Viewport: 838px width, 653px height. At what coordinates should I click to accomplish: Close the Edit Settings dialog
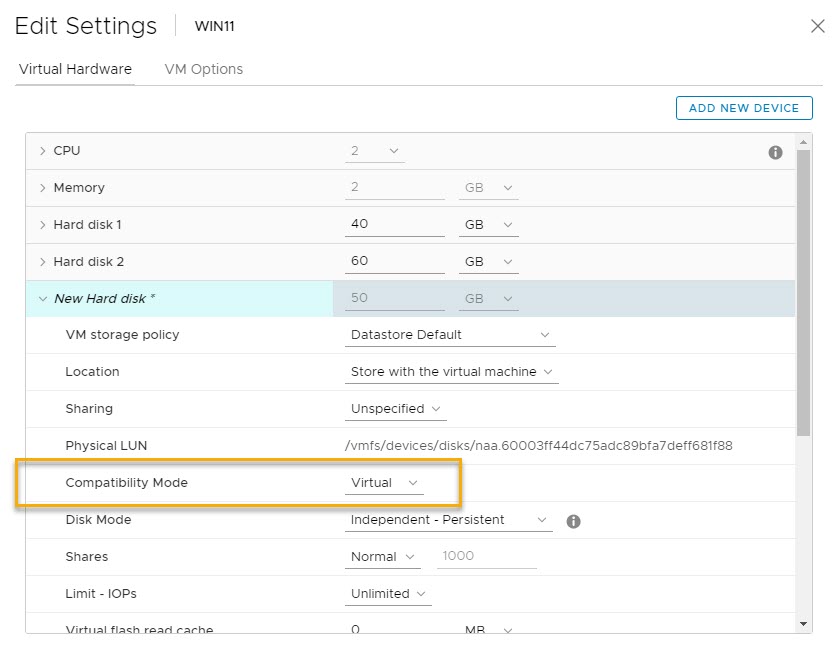tap(817, 27)
